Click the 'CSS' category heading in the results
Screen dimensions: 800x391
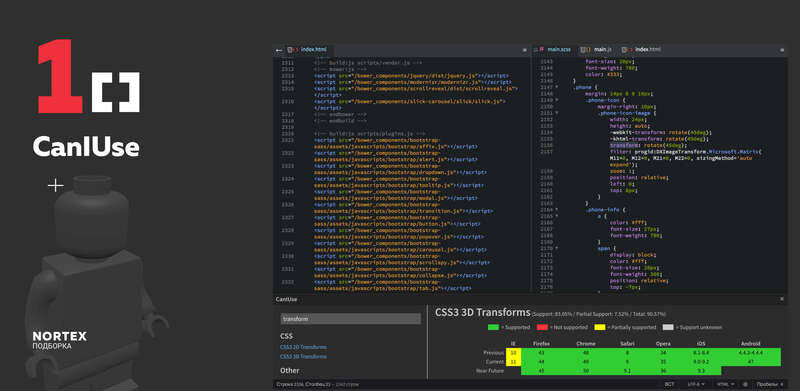coord(287,336)
